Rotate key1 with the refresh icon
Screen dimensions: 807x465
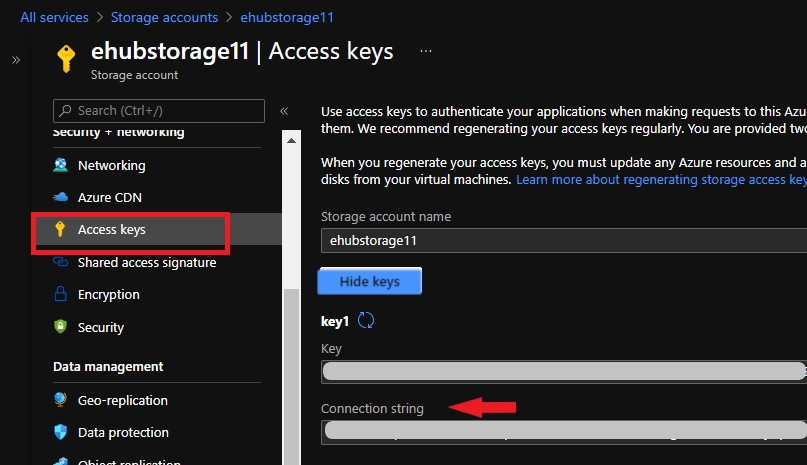click(x=366, y=320)
